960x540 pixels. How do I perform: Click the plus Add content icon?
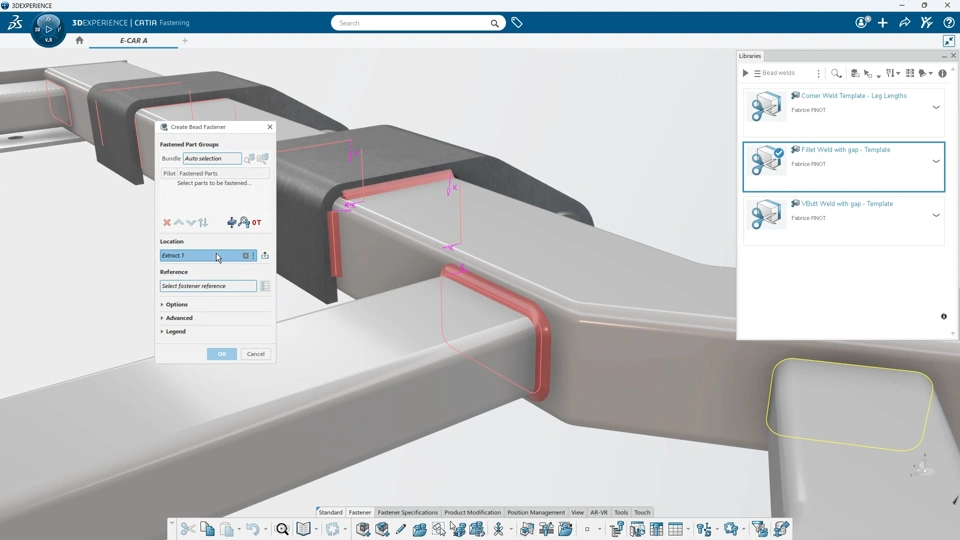click(x=883, y=23)
